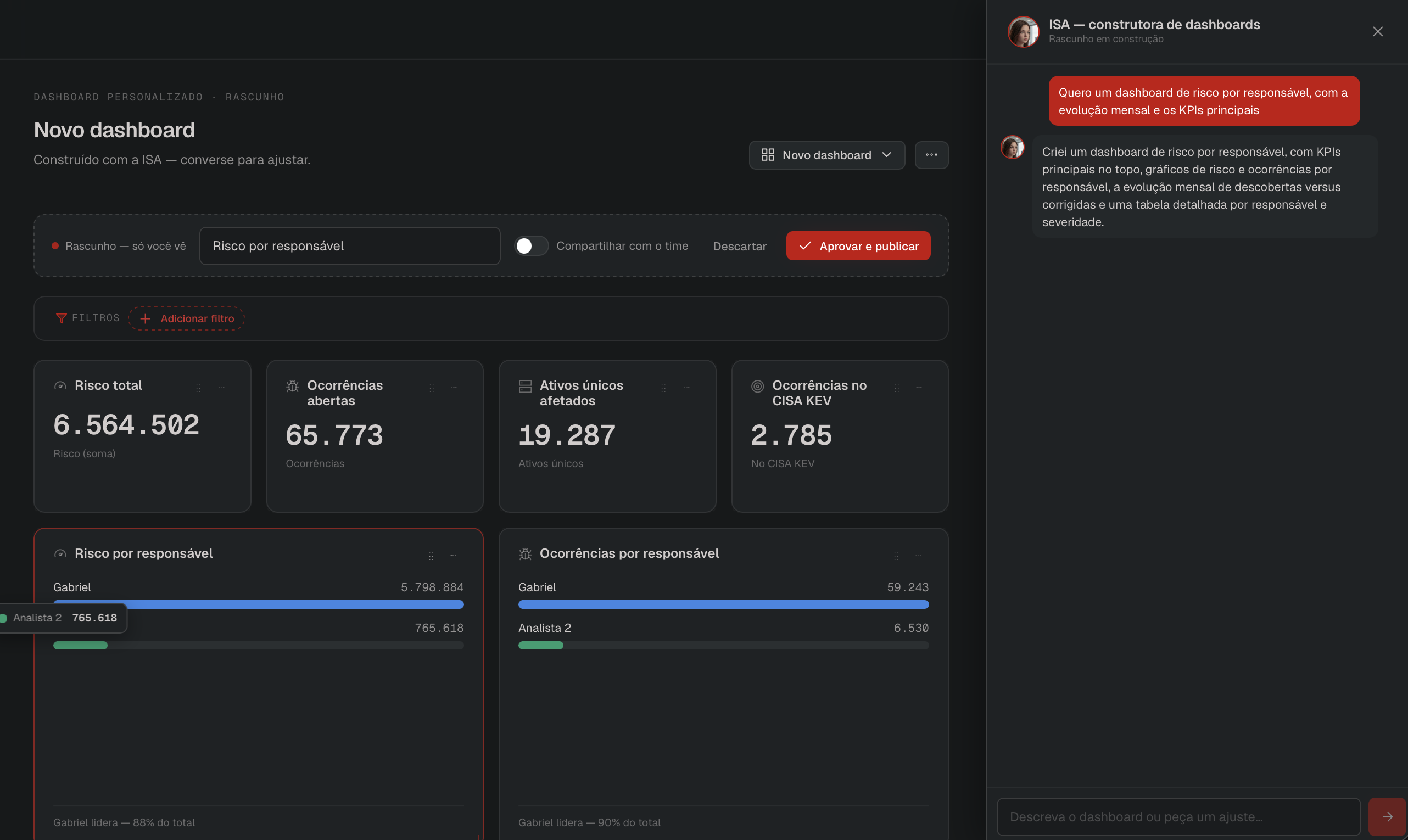Toggle Compartilhar com o time switch
The width and height of the screenshot is (1408, 840).
pos(531,245)
